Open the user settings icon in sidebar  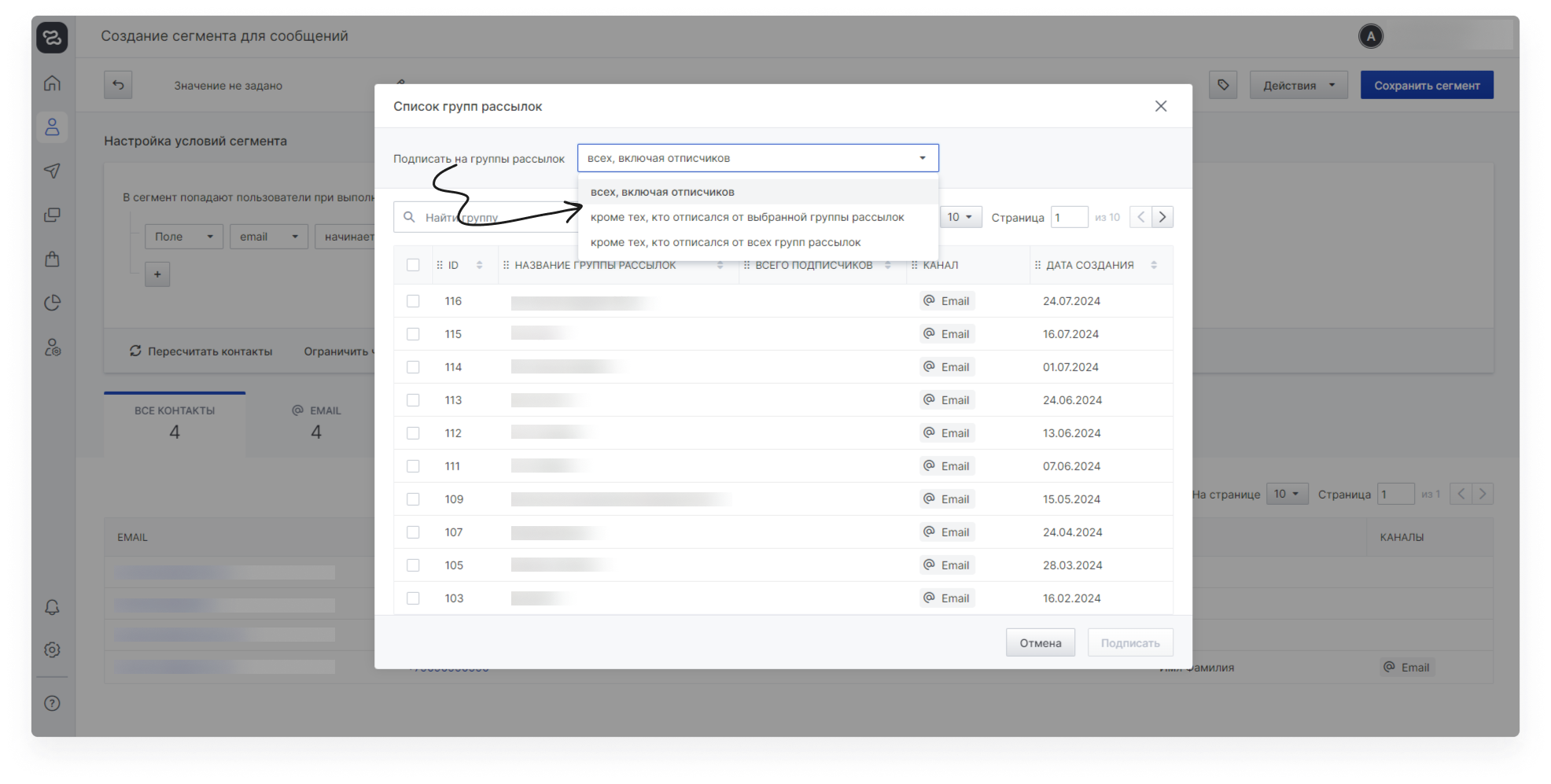tap(52, 347)
